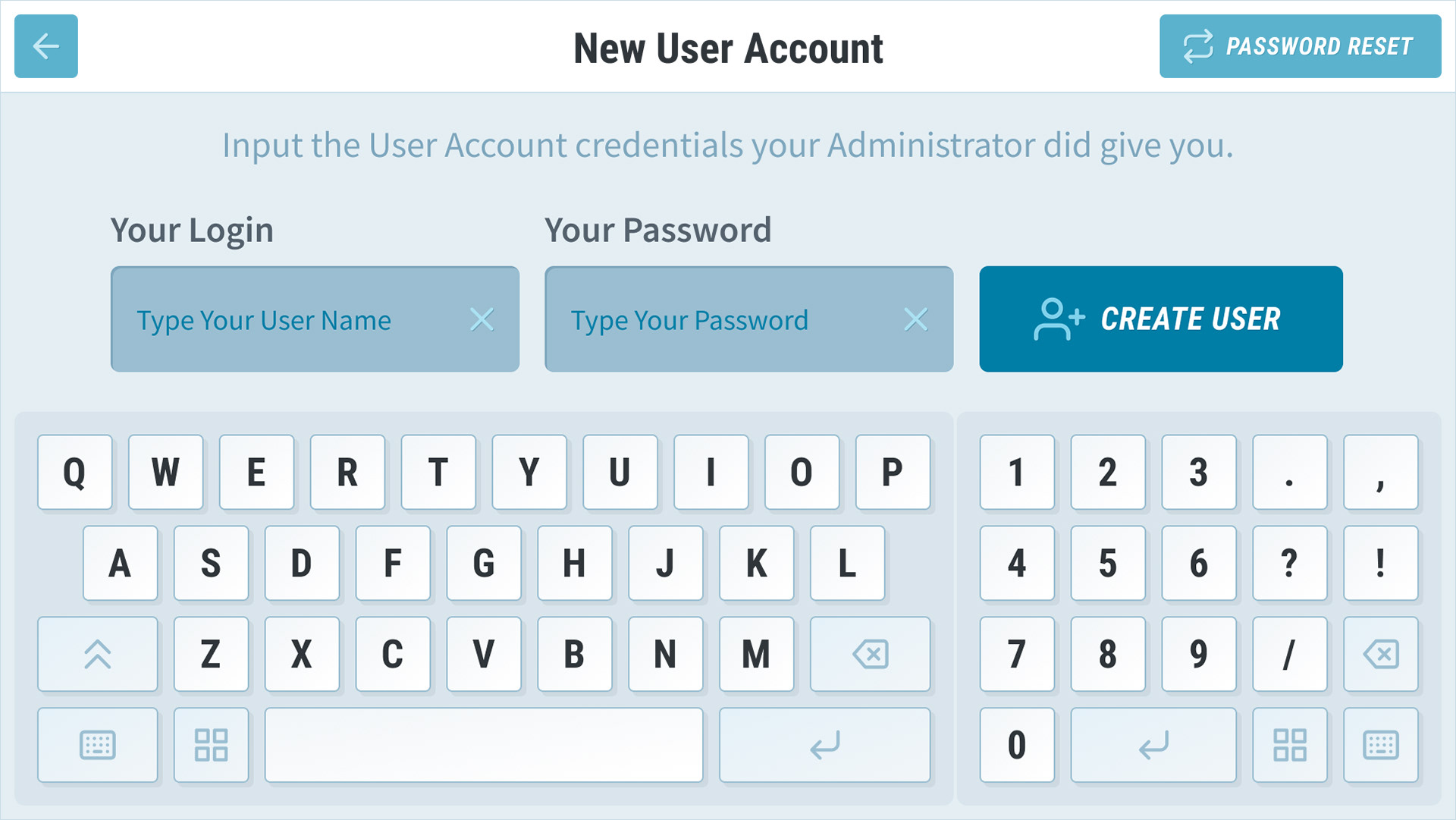Hide keyboard using bottom-left keyboard icon key
The image size is (1456, 820).
98,745
